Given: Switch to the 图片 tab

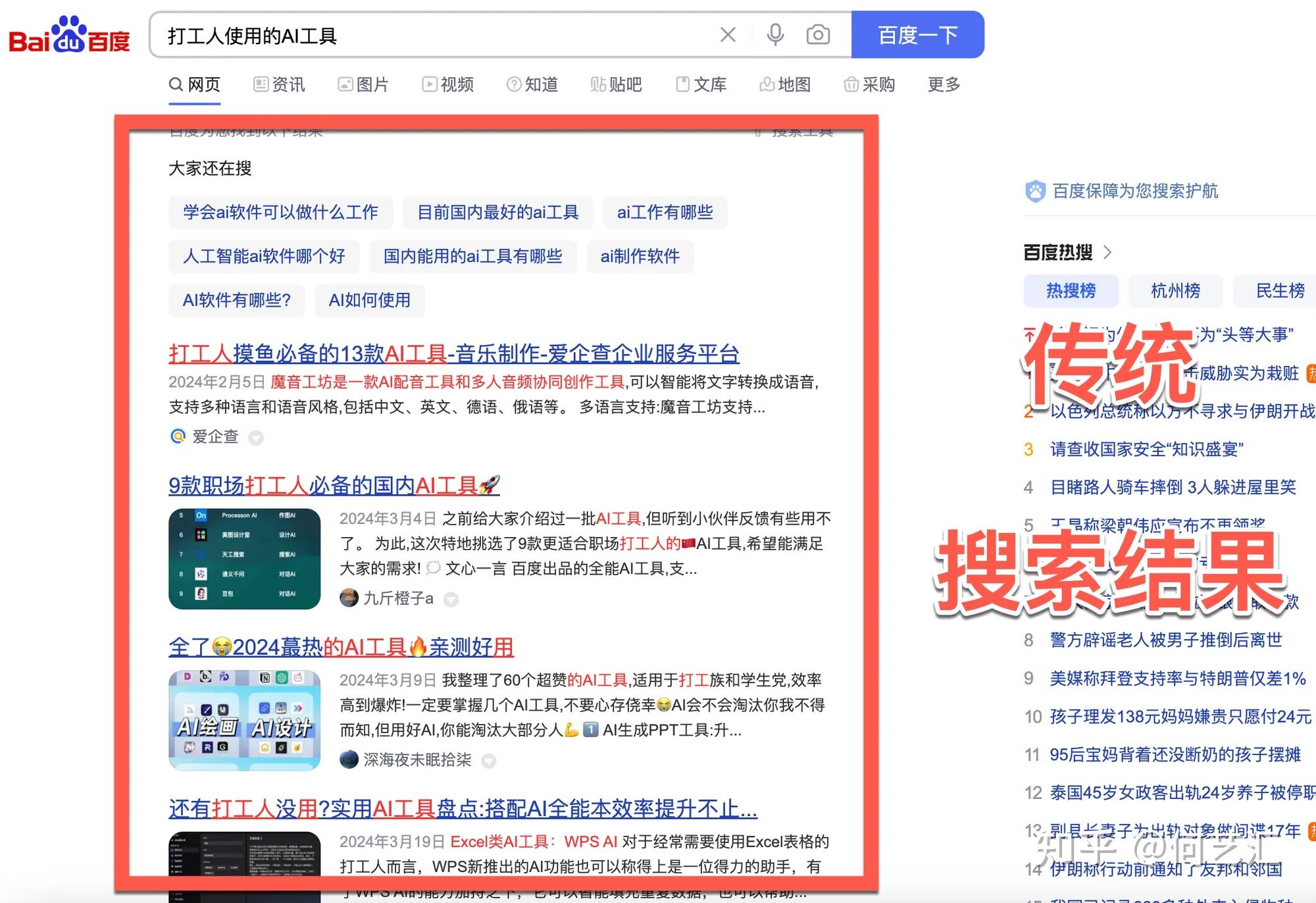Looking at the screenshot, I should pyautogui.click(x=363, y=84).
